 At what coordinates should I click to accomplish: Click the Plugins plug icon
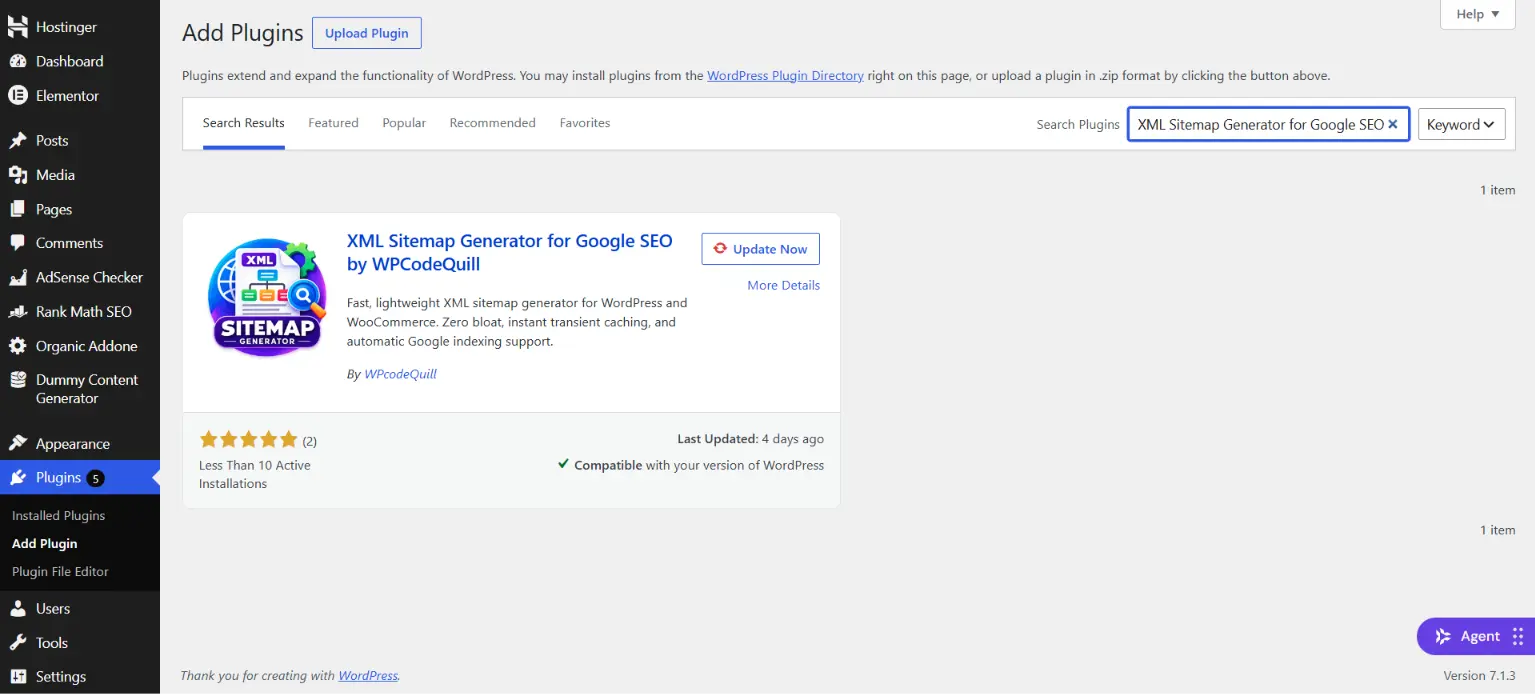pos(18,478)
